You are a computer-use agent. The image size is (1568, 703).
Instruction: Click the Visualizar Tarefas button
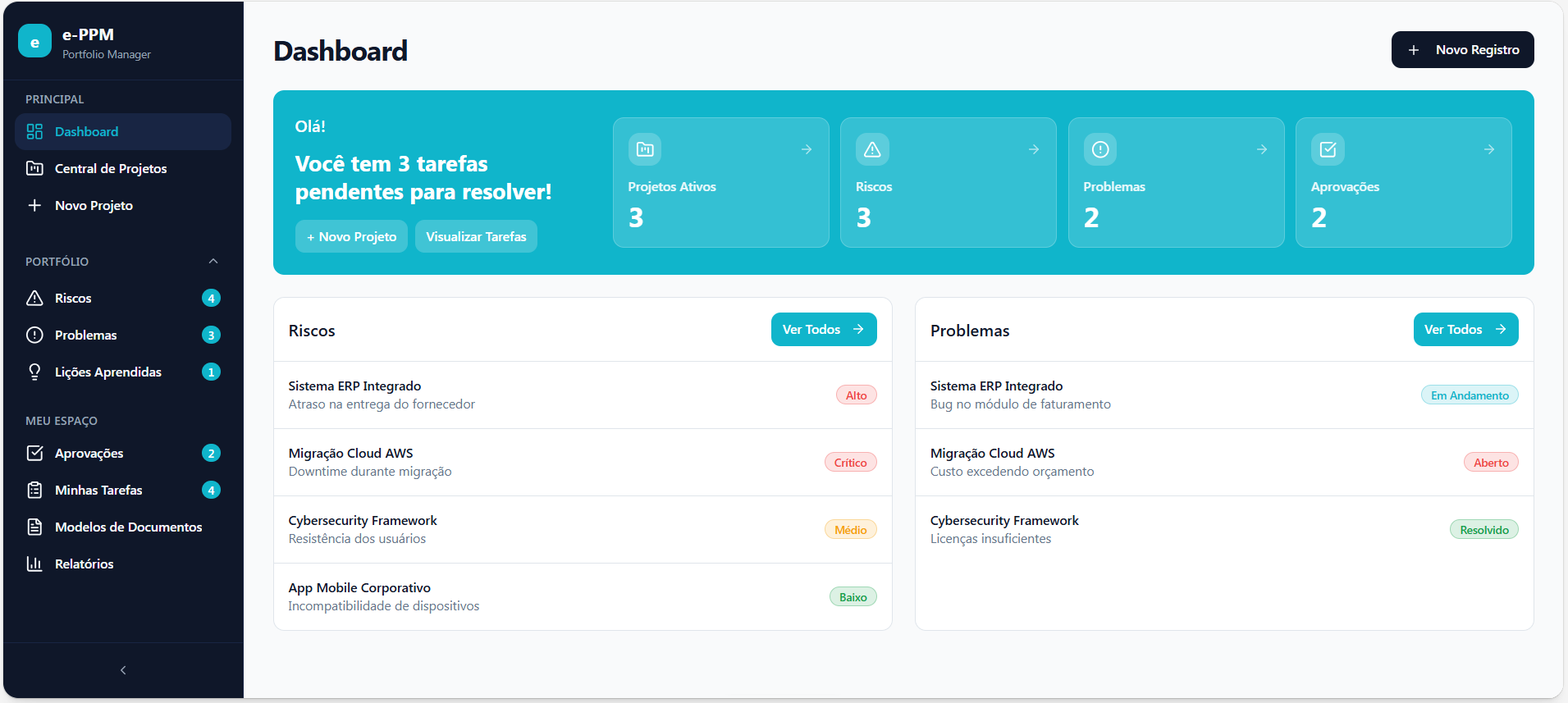pyautogui.click(x=476, y=236)
